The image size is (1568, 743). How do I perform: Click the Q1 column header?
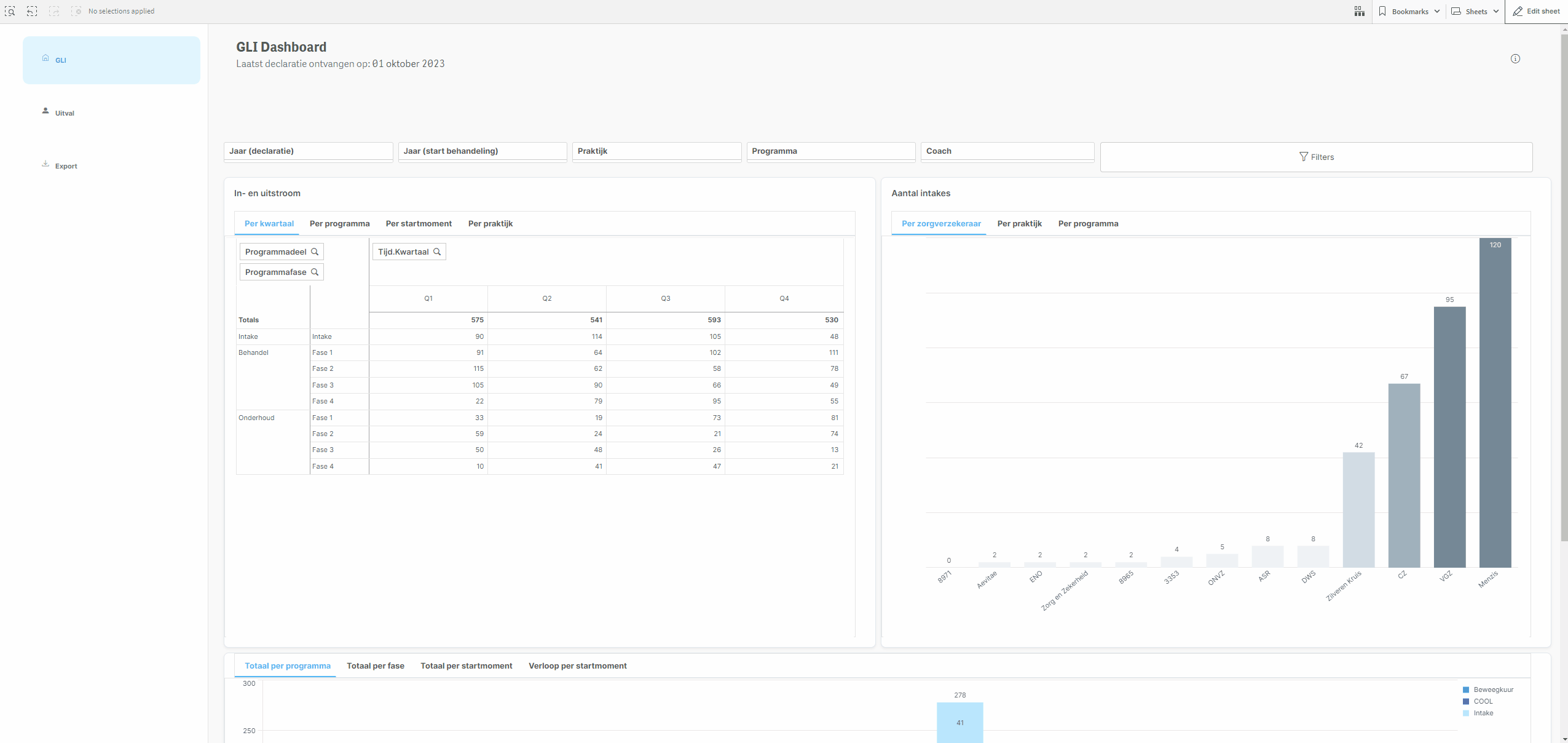click(x=428, y=298)
